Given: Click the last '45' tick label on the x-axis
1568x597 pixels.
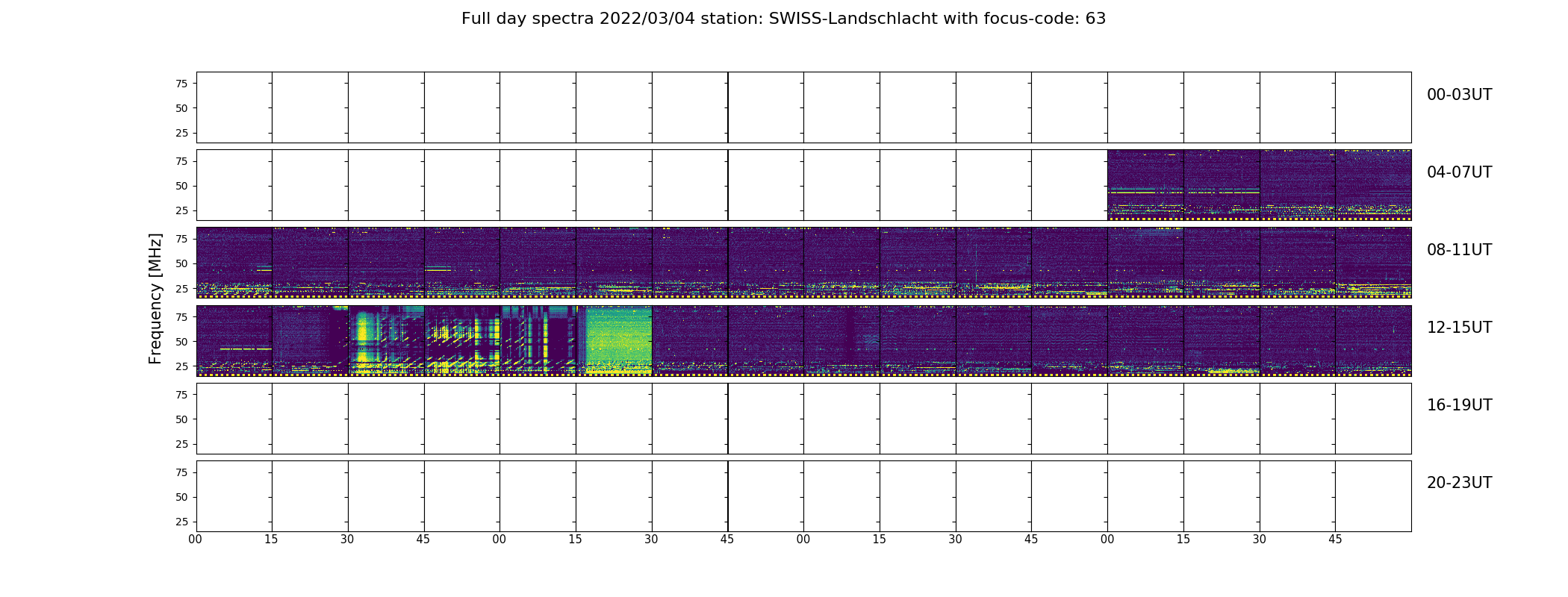Looking at the screenshot, I should (1335, 540).
